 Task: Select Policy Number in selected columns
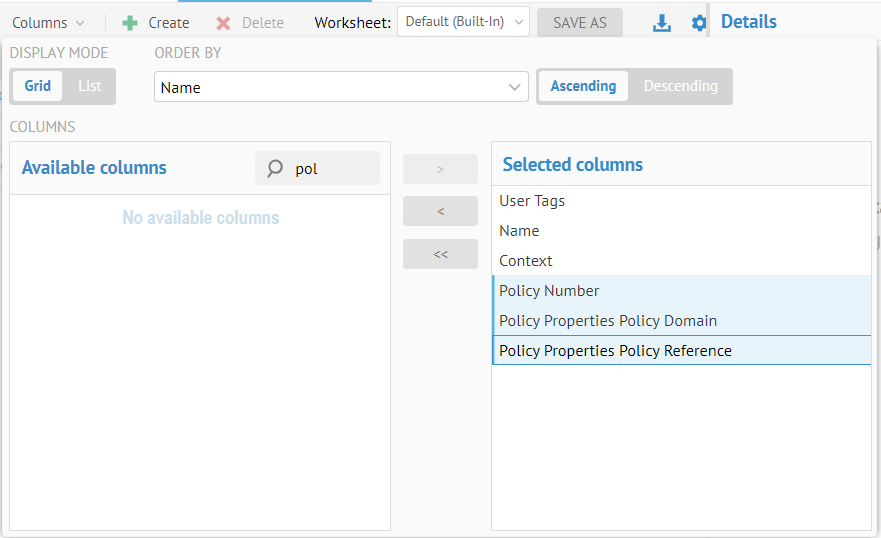[549, 291]
